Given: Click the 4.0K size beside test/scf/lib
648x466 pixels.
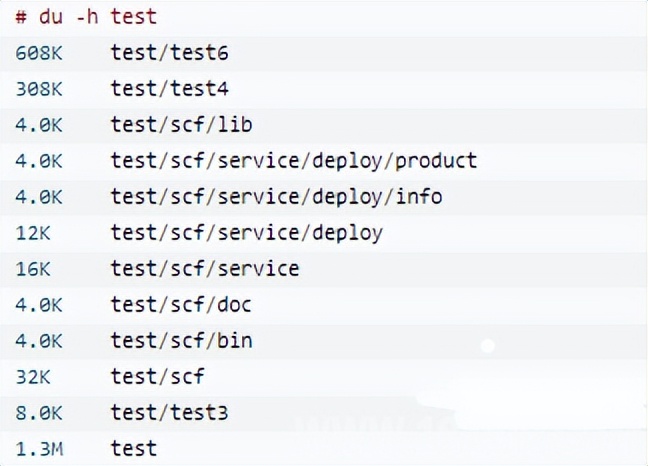Looking at the screenshot, I should pyautogui.click(x=38, y=125).
